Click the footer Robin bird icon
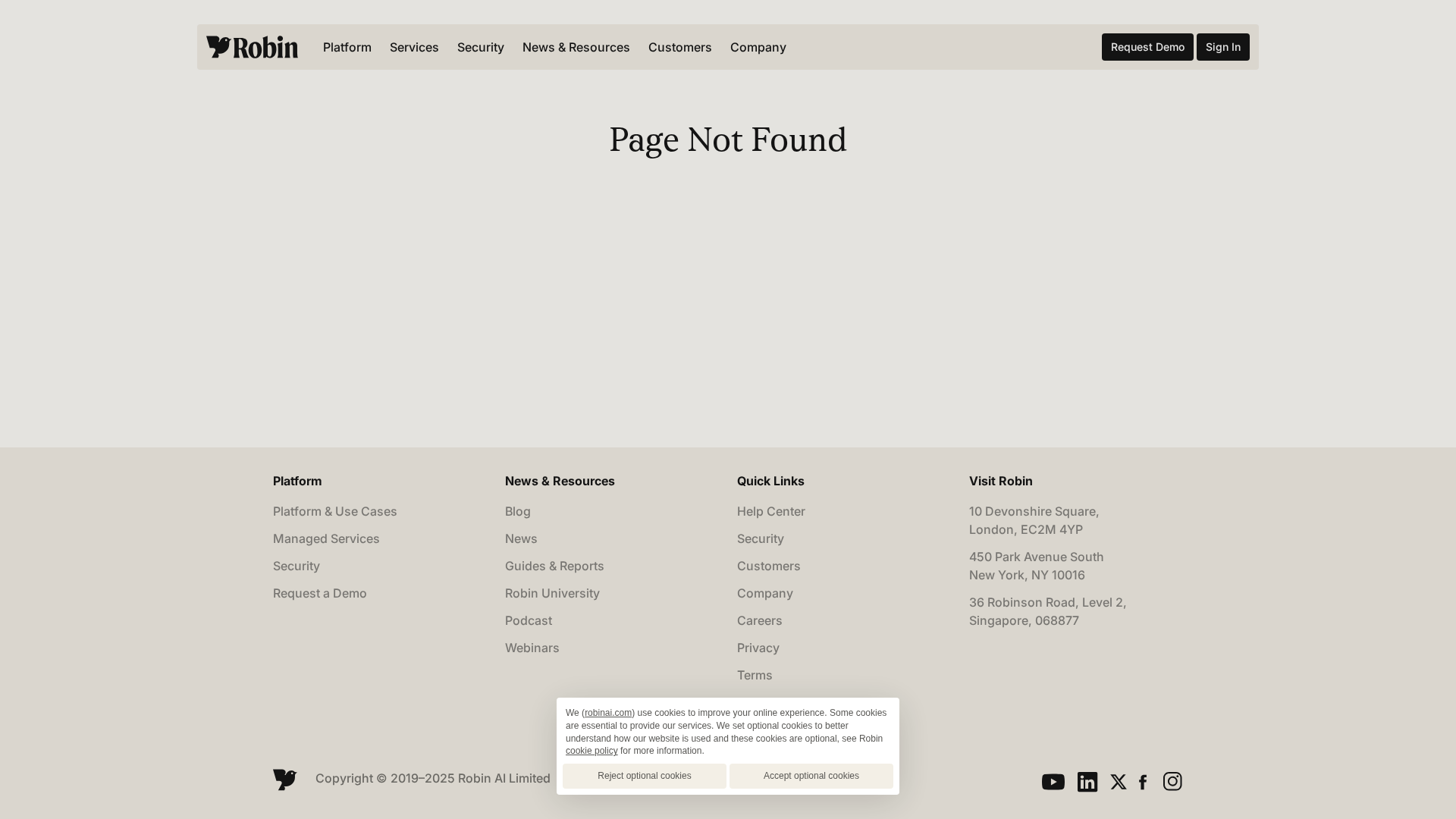 (x=285, y=779)
